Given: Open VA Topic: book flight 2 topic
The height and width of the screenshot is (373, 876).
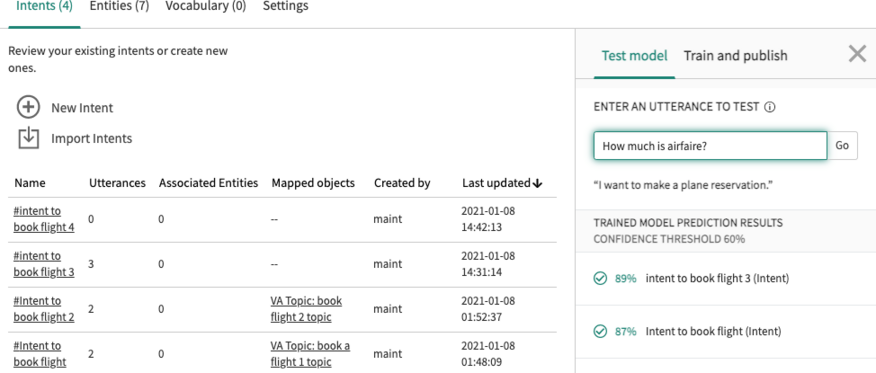Looking at the screenshot, I should point(306,309).
